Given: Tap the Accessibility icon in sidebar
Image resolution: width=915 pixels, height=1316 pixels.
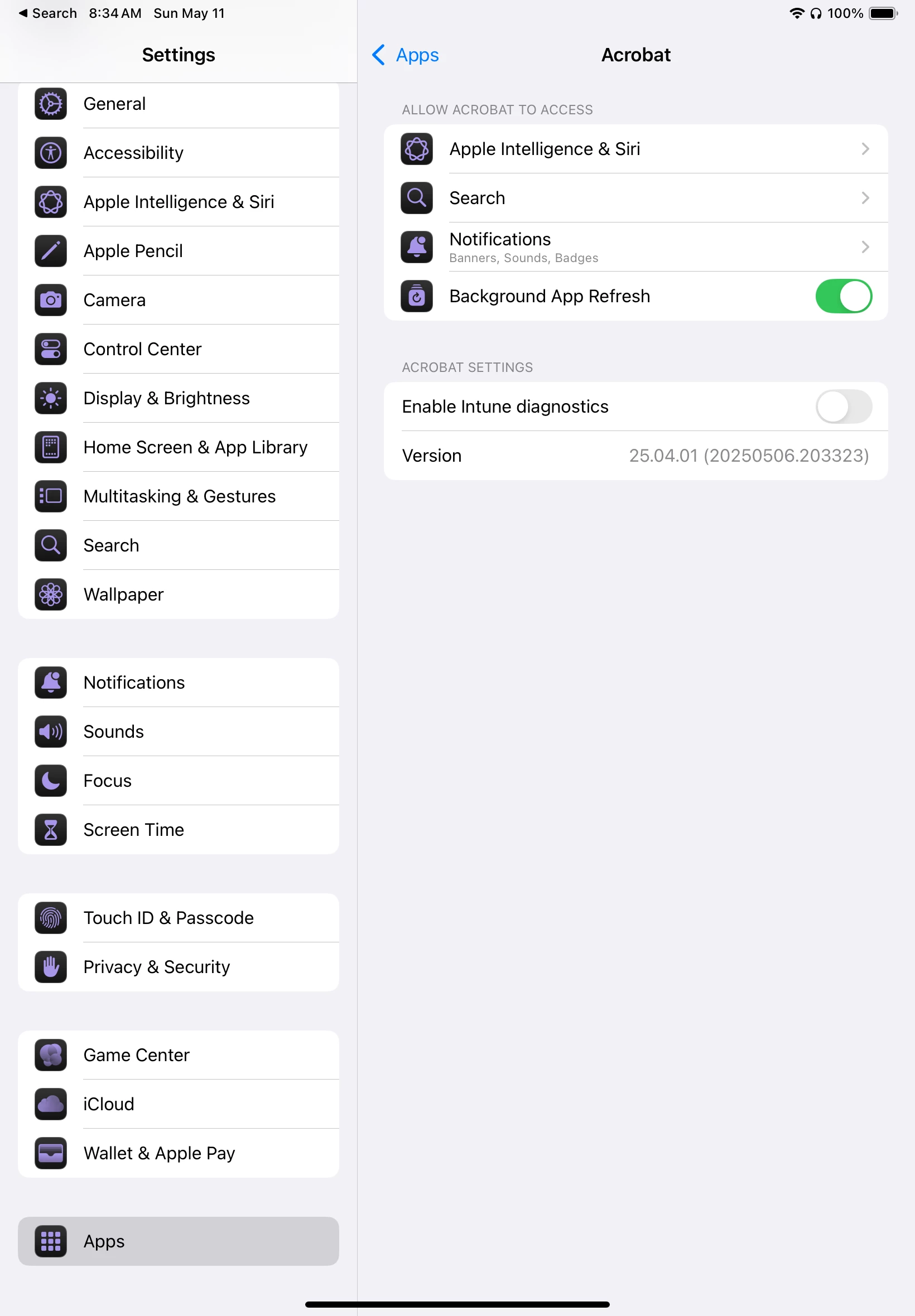Looking at the screenshot, I should pos(50,153).
